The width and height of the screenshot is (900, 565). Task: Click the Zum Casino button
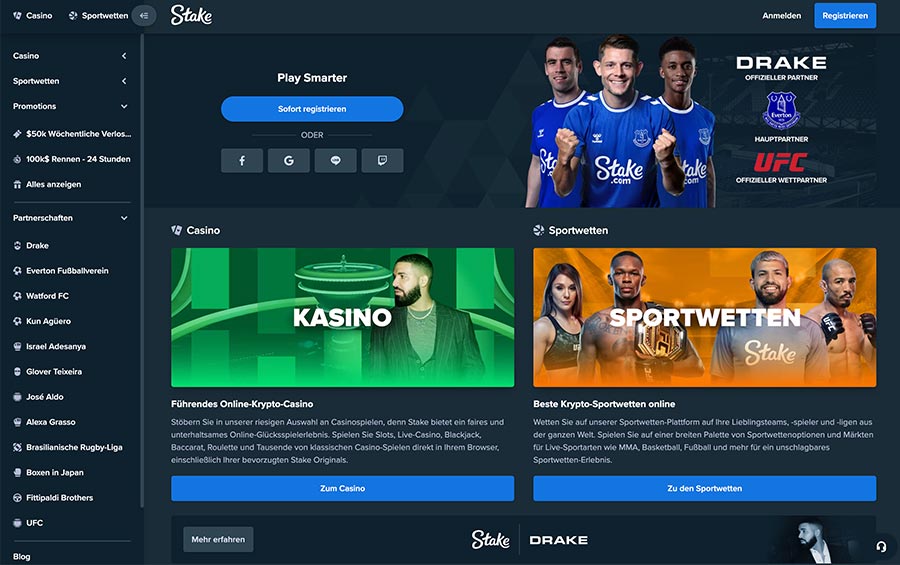(343, 488)
